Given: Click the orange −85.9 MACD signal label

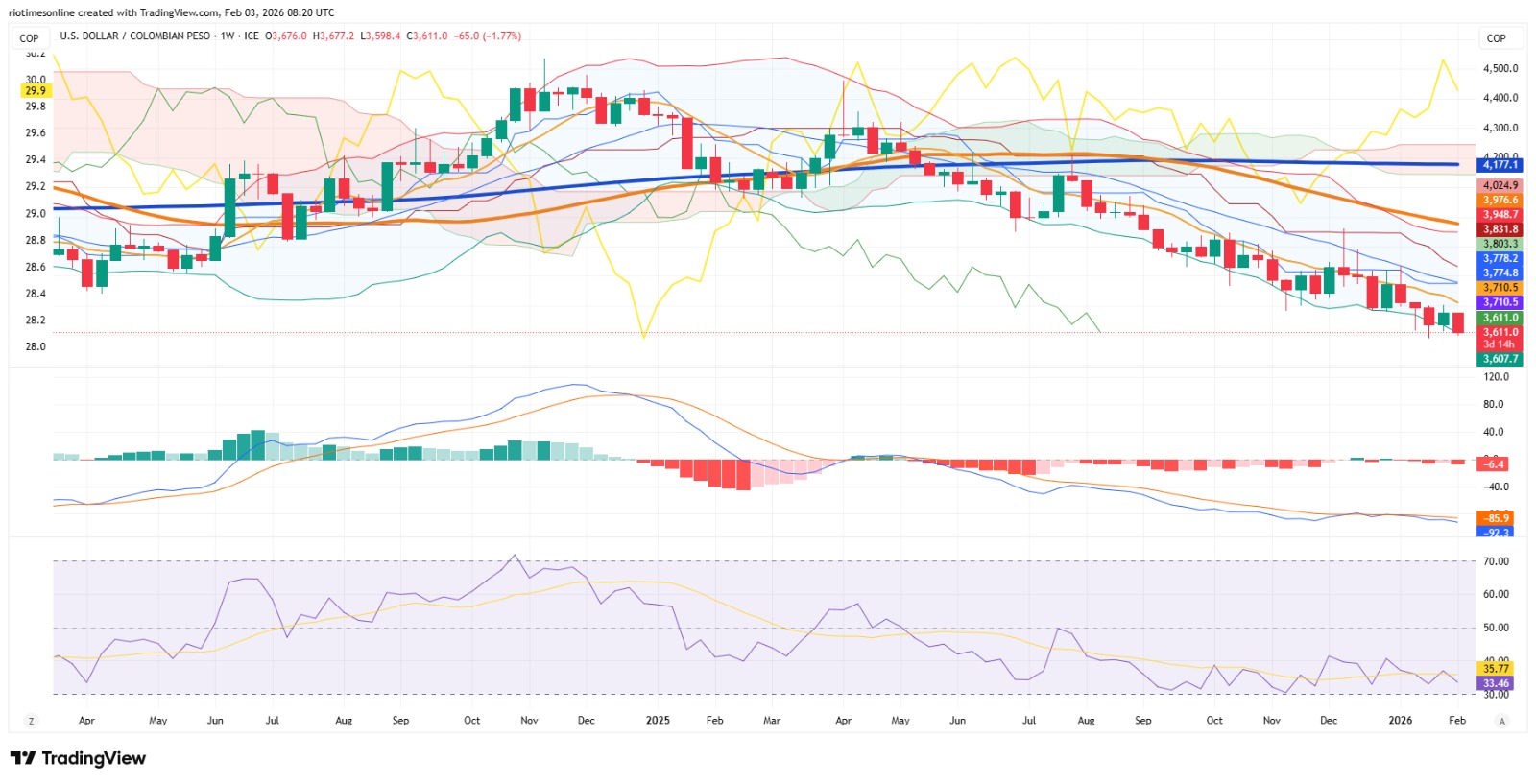Looking at the screenshot, I should [x=1496, y=518].
